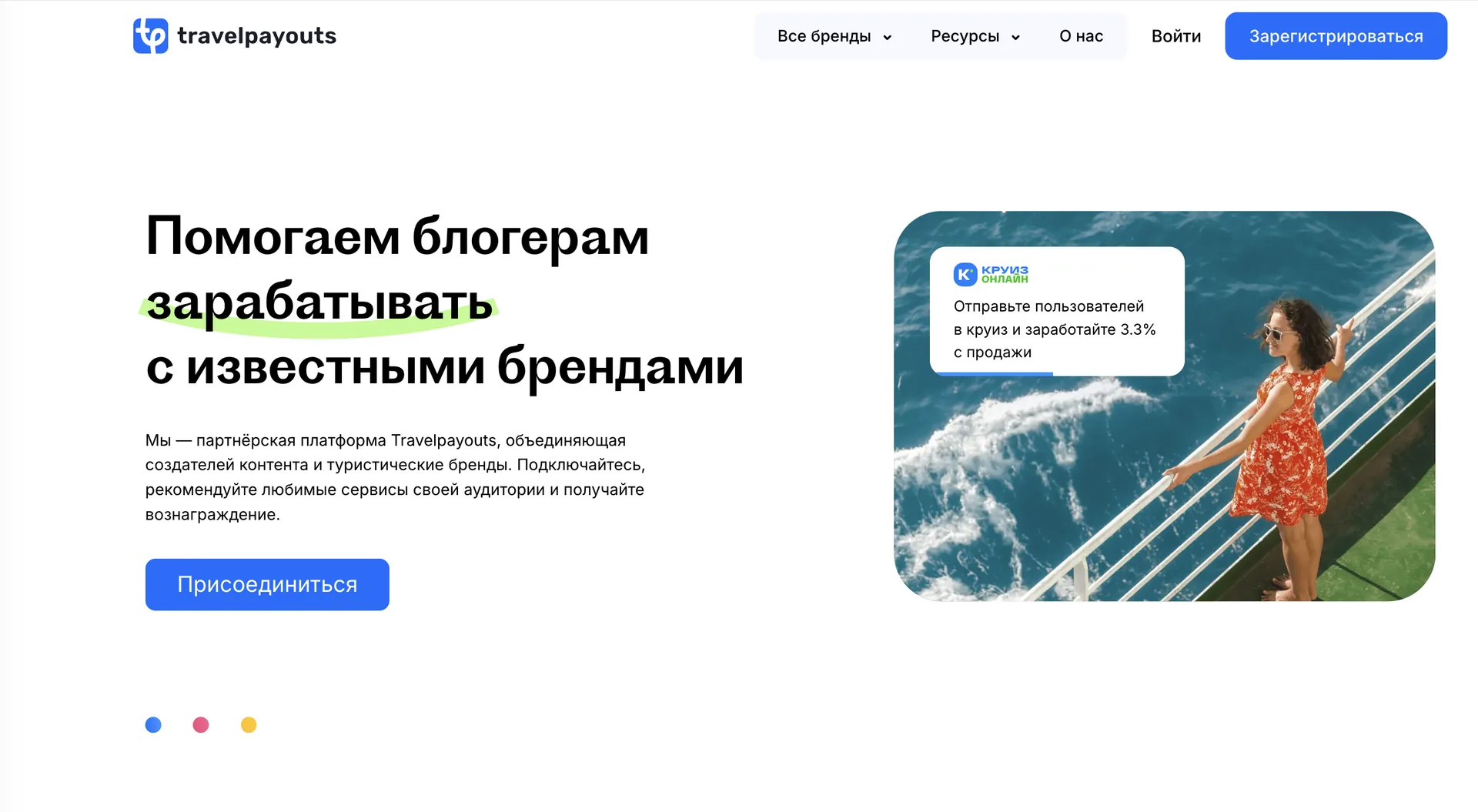Click the heading line с известными брендами
Screen dimensions: 1478x812
[445, 366]
